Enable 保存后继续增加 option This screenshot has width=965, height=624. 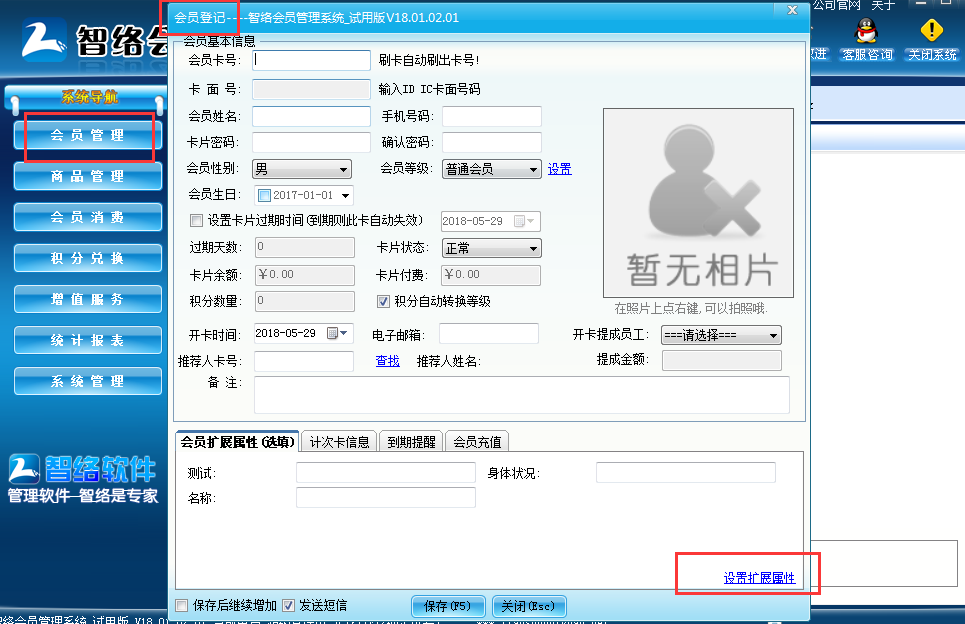181,605
